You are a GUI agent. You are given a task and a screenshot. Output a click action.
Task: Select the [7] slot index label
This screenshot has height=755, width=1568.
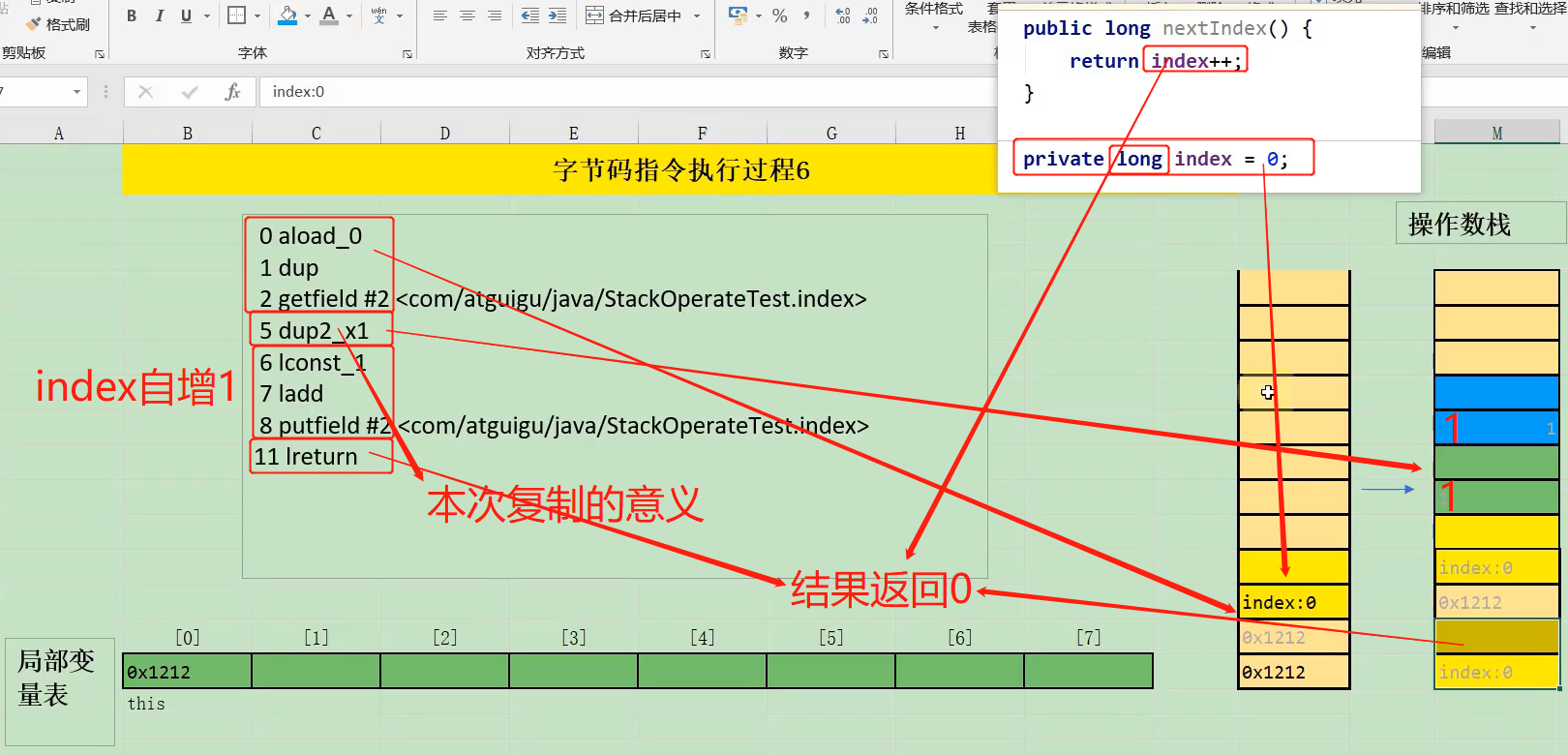click(1088, 638)
